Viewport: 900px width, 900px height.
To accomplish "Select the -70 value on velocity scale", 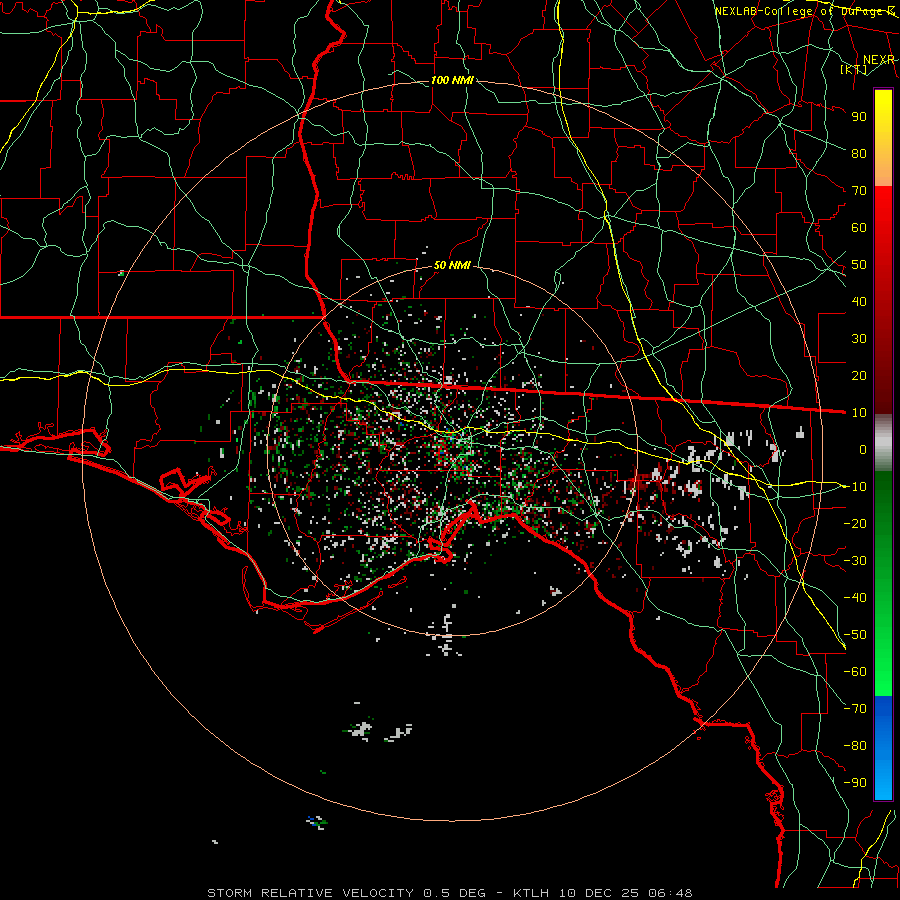I will (855, 709).
